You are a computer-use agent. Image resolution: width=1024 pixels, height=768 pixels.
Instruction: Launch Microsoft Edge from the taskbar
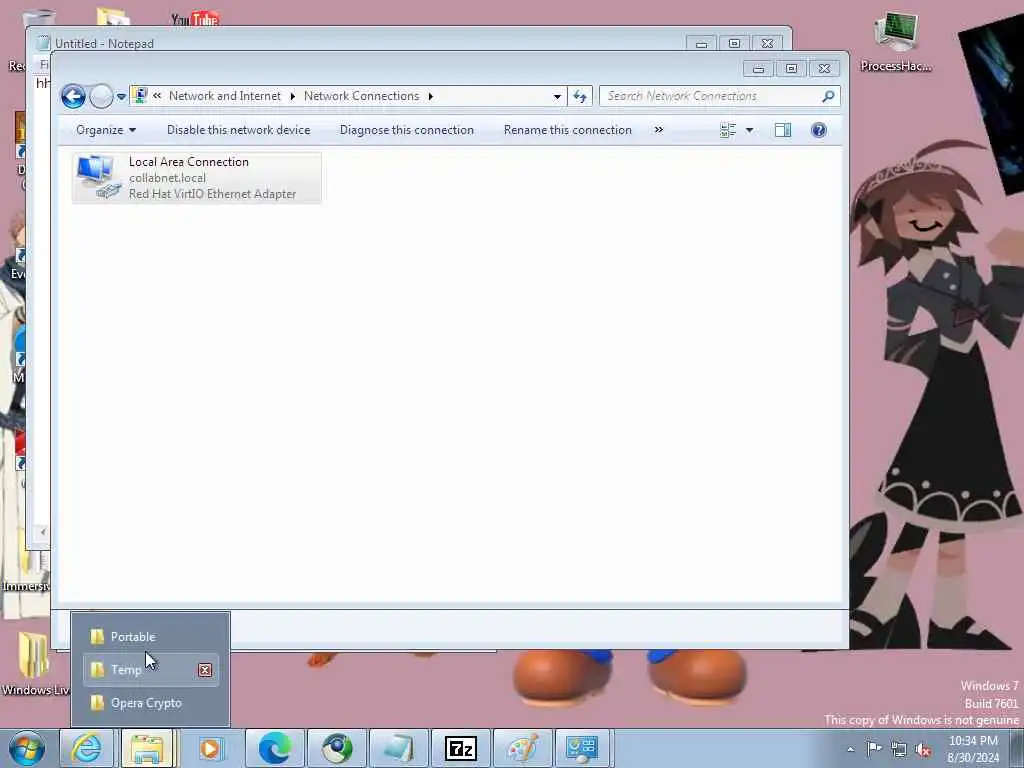click(274, 748)
